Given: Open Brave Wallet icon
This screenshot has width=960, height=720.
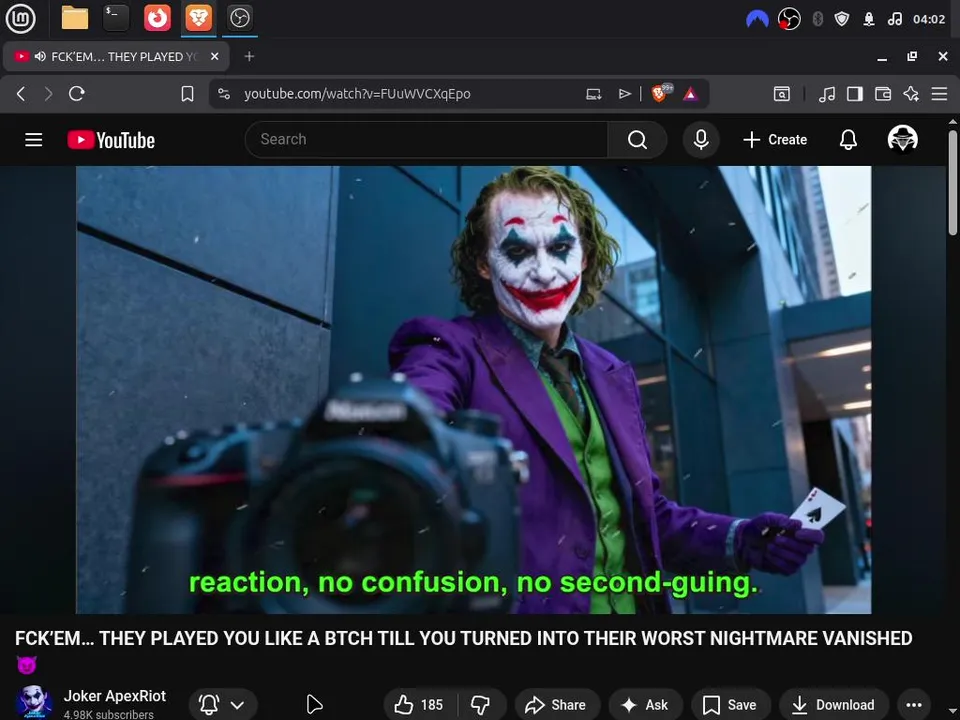Looking at the screenshot, I should point(883,94).
